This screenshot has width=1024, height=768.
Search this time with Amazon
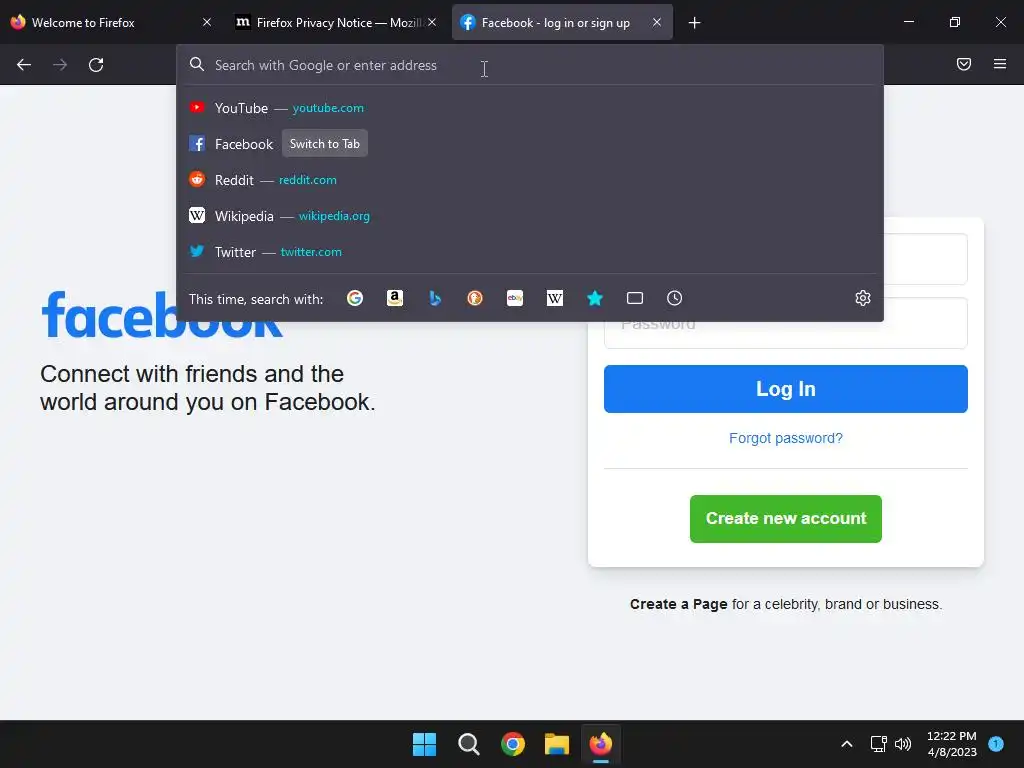pyautogui.click(x=395, y=298)
